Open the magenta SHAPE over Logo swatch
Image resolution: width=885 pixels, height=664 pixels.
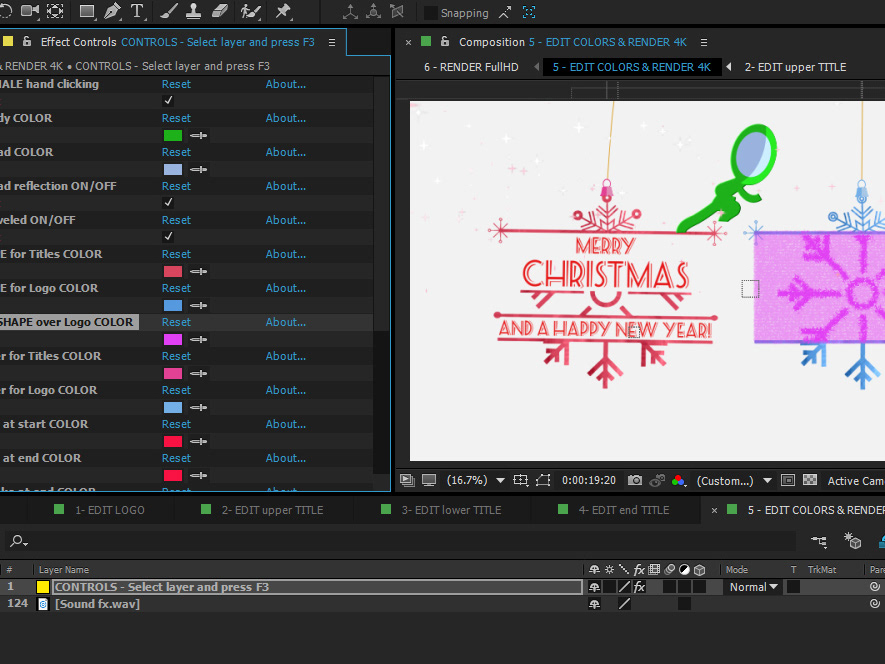click(173, 339)
